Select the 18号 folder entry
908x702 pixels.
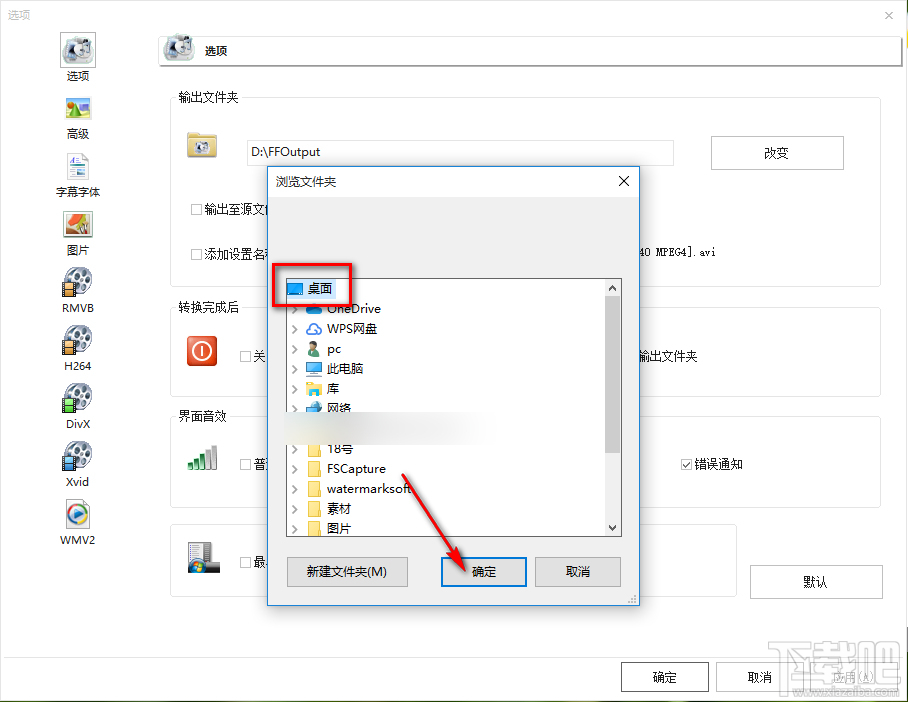340,449
